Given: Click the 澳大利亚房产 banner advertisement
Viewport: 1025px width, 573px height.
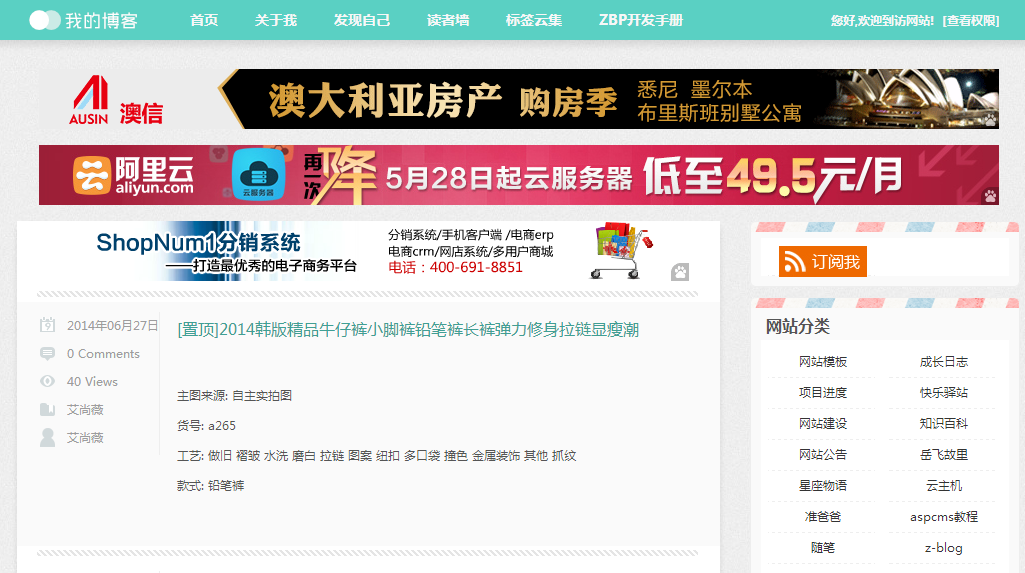Looking at the screenshot, I should pyautogui.click(x=608, y=99).
